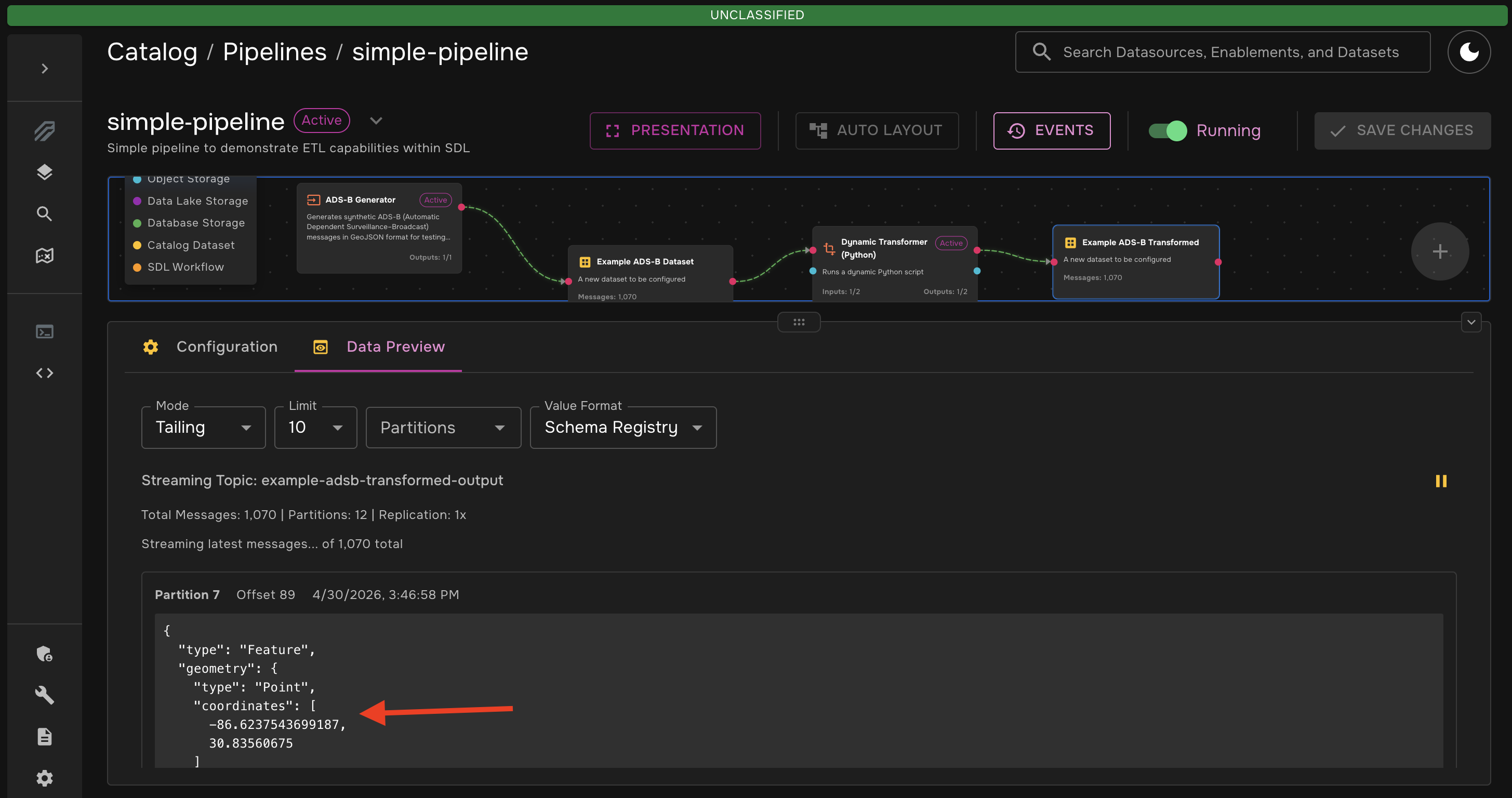Click the ADS-B Generator input icon
The image size is (1512, 798).
point(313,200)
